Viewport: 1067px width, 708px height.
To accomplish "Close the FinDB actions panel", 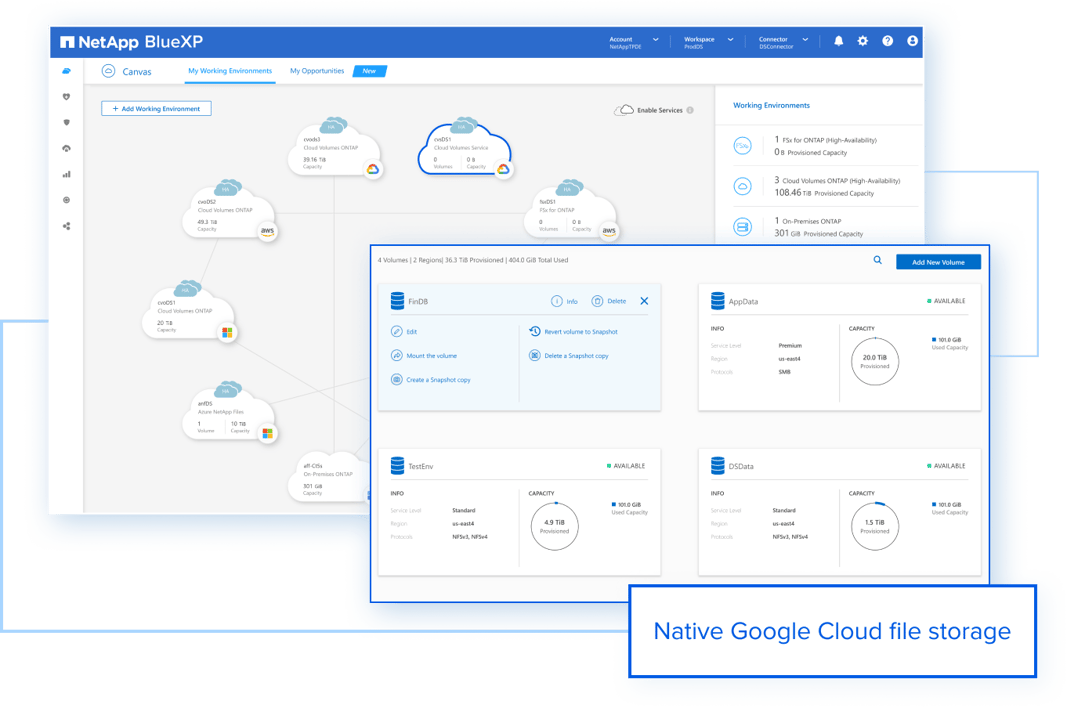I will [644, 301].
